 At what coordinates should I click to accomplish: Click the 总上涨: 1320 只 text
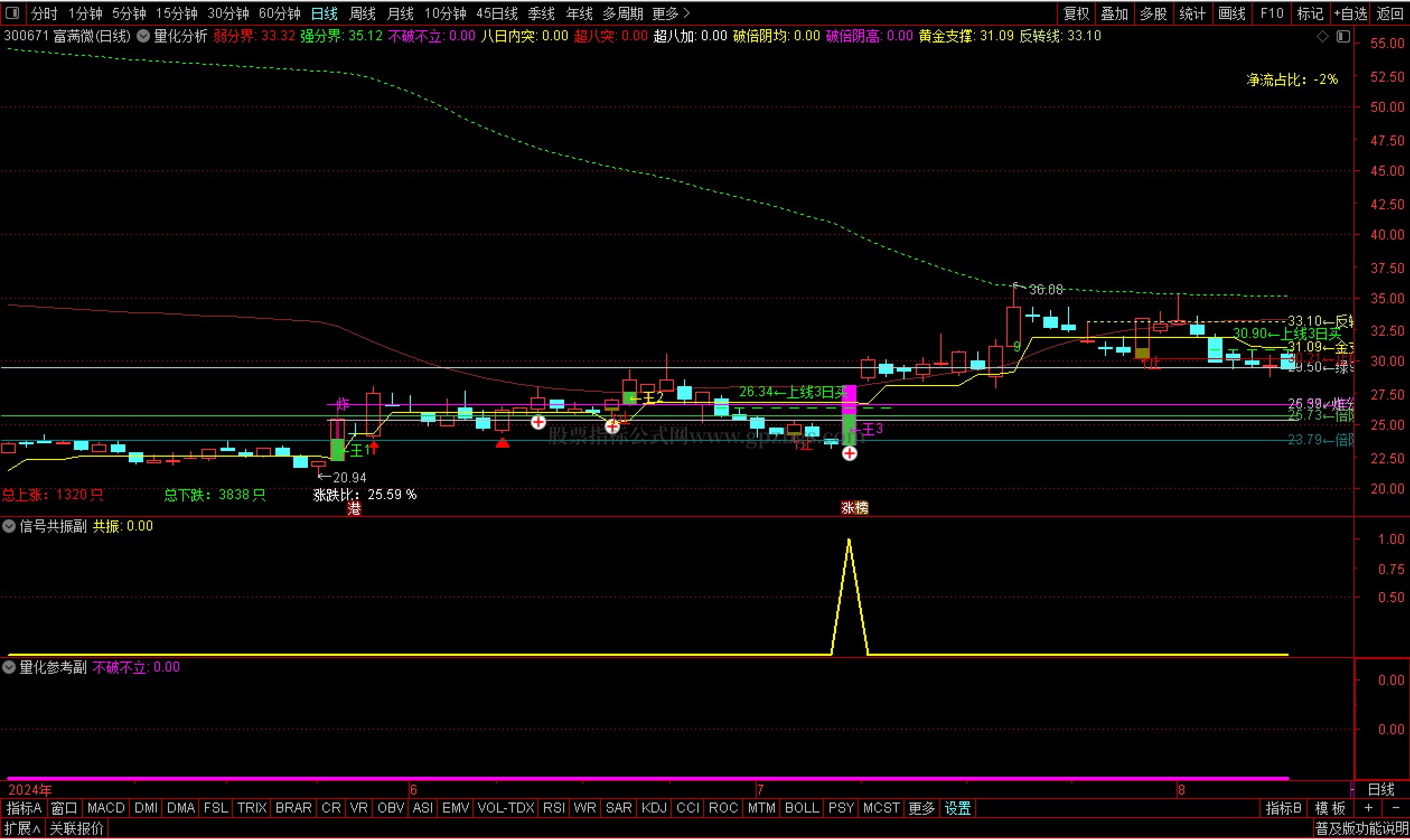tap(52, 495)
